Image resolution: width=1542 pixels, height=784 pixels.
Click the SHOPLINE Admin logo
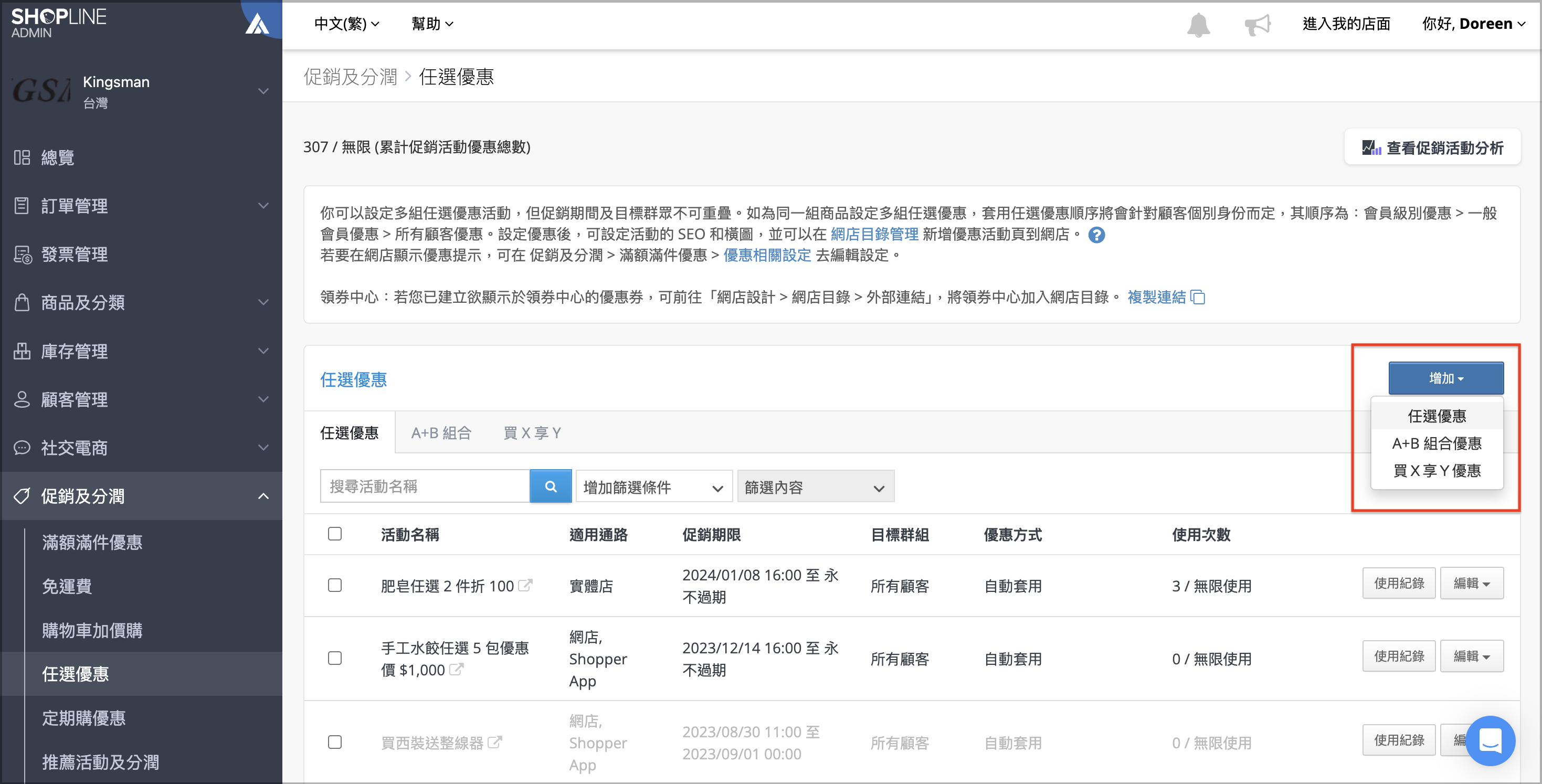pyautogui.click(x=59, y=23)
